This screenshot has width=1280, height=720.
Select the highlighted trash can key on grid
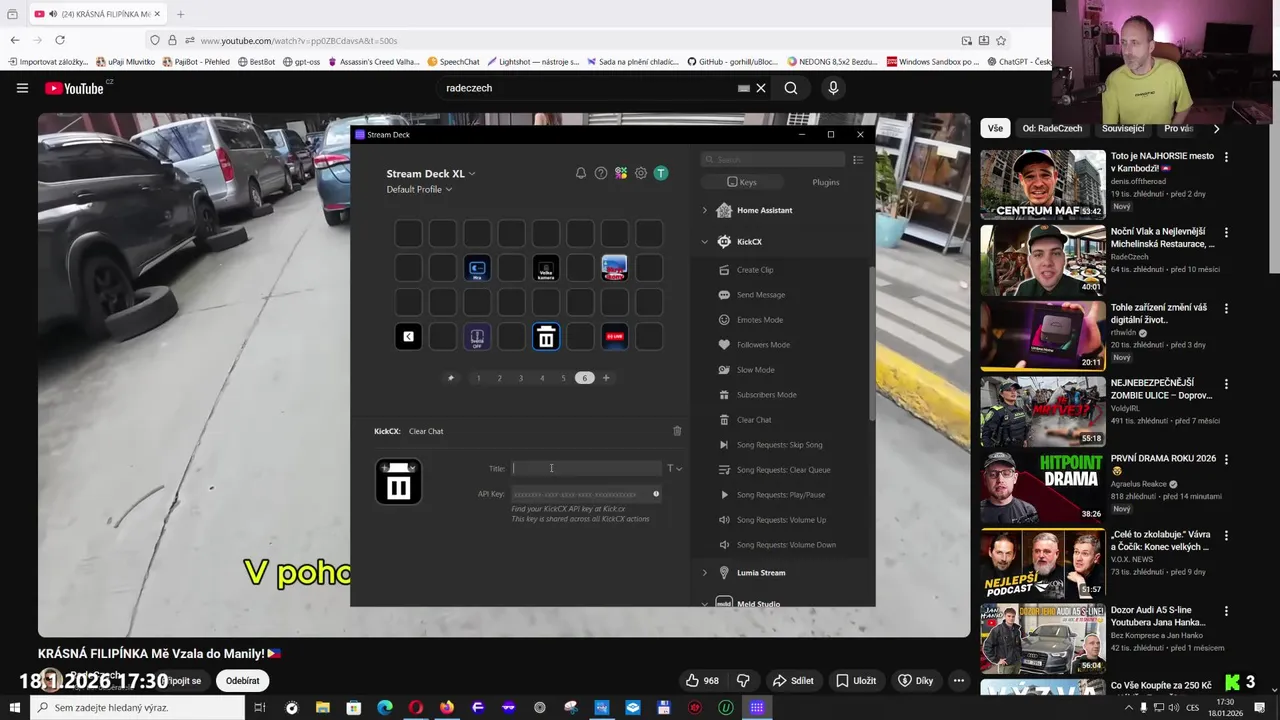point(546,337)
